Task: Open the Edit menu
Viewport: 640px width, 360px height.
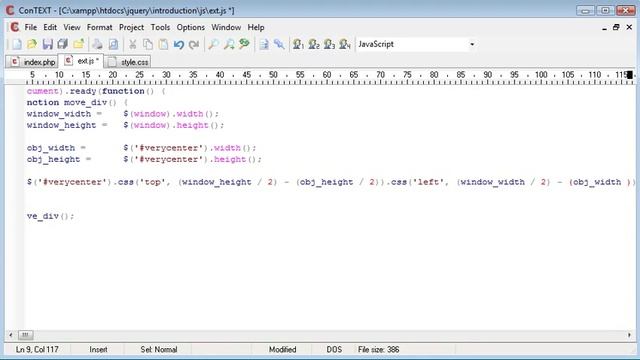Action: click(x=50, y=27)
